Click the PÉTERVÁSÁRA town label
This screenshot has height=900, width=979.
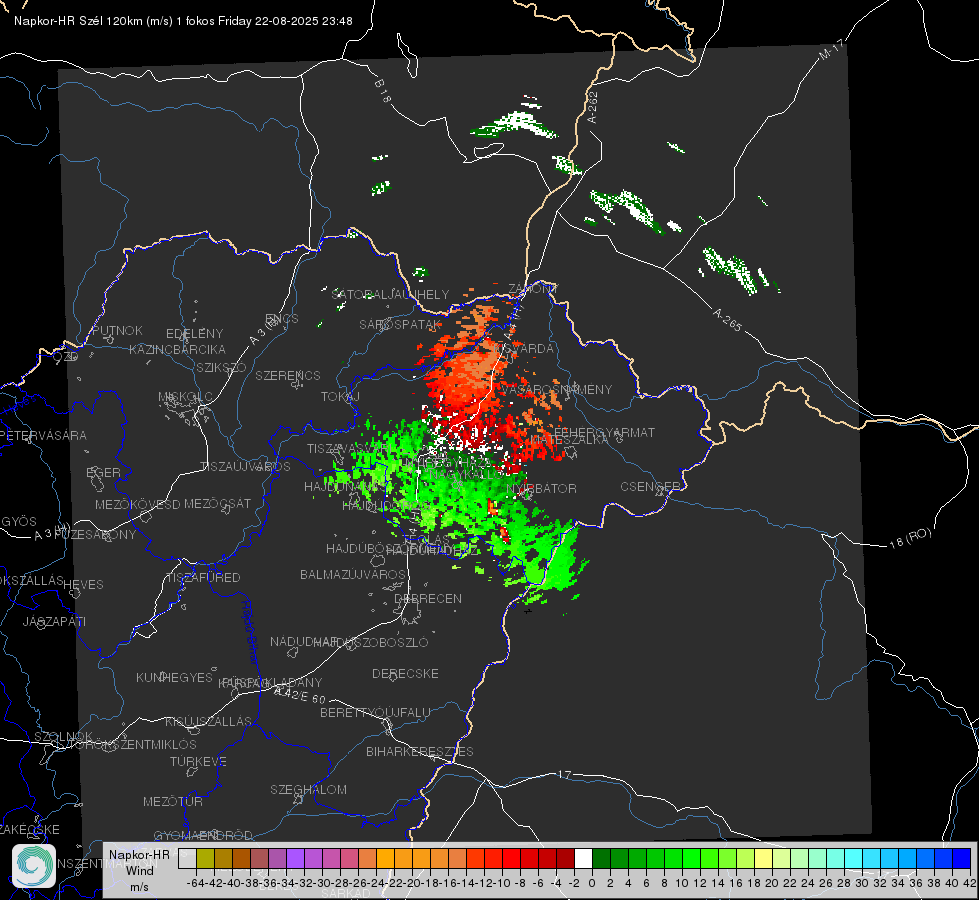pyautogui.click(x=43, y=435)
